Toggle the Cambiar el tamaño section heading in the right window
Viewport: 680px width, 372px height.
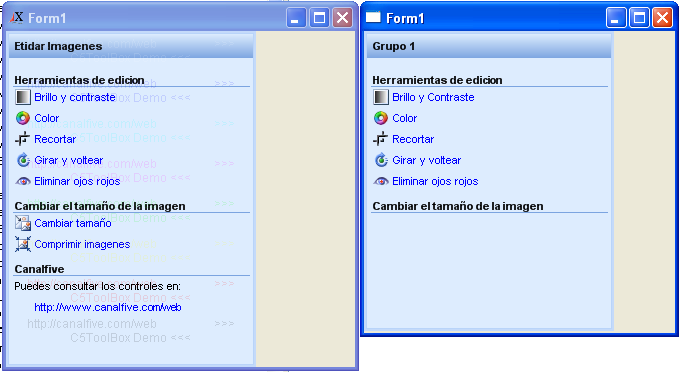tap(458, 206)
